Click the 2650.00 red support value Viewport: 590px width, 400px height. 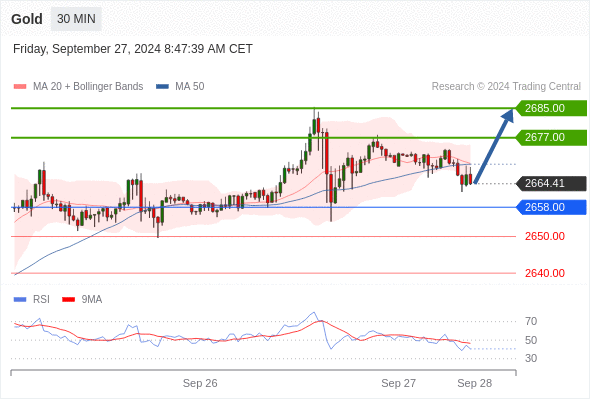tap(544, 236)
